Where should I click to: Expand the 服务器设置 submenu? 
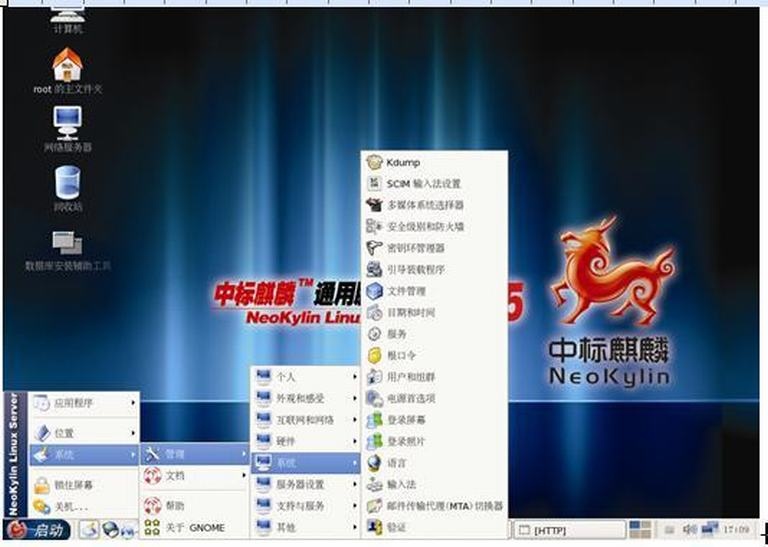(305, 484)
